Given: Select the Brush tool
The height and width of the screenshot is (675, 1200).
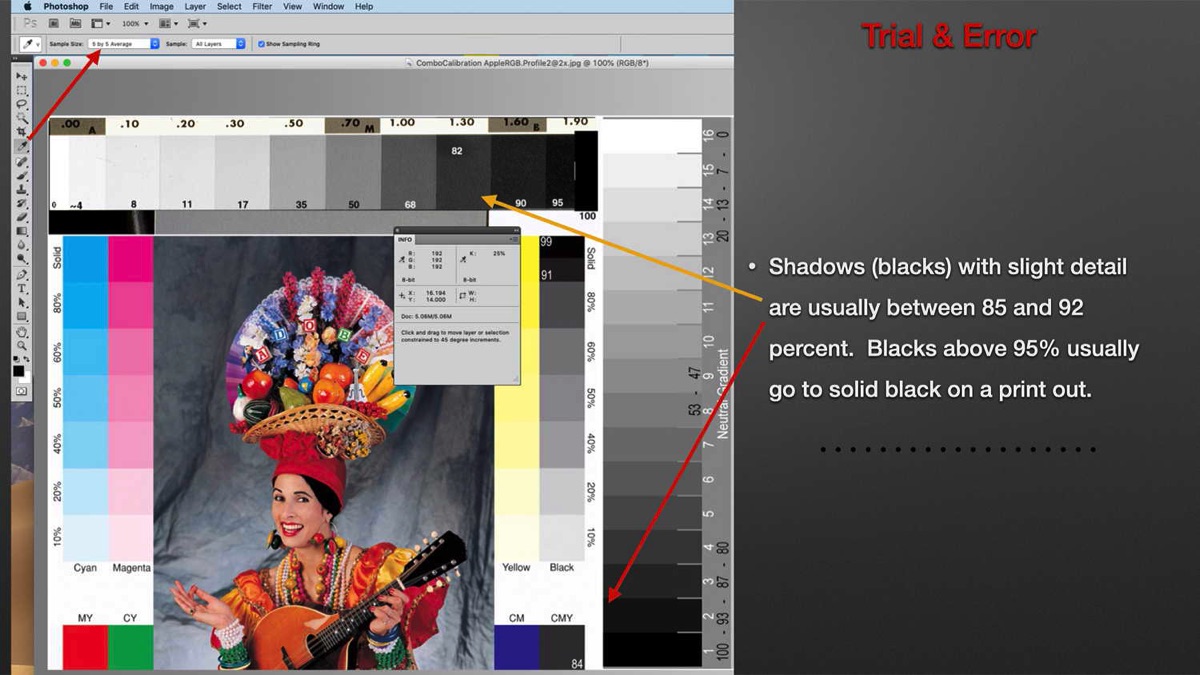Looking at the screenshot, I should tap(21, 175).
